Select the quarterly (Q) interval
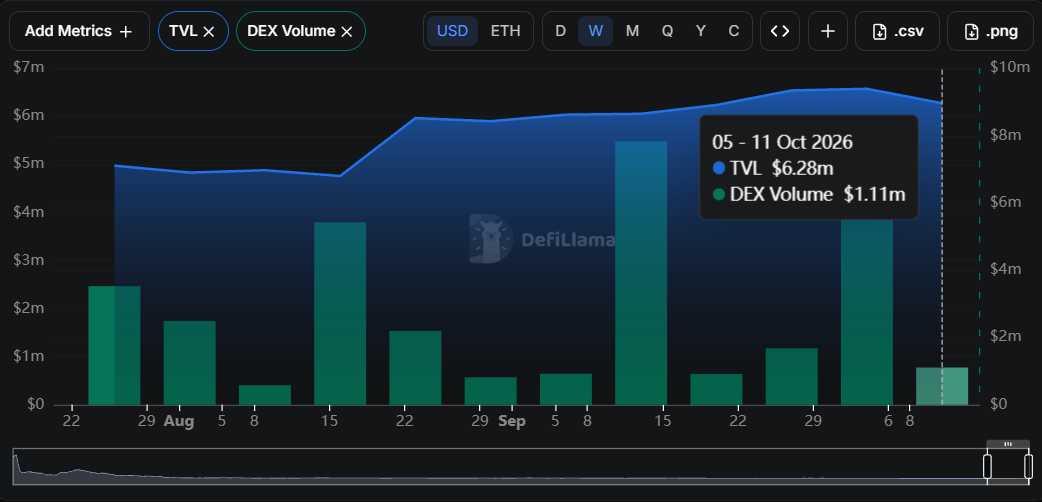 click(667, 31)
